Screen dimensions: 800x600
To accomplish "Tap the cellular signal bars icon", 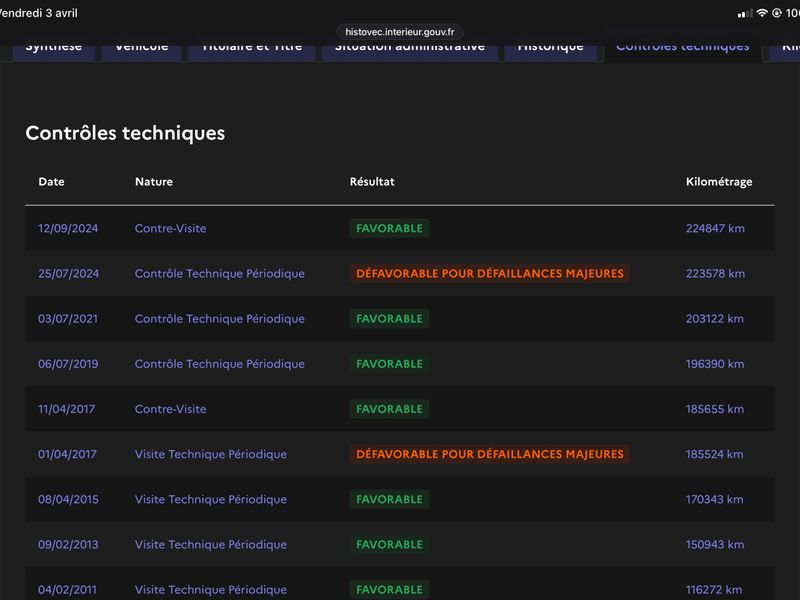I will coord(745,13).
